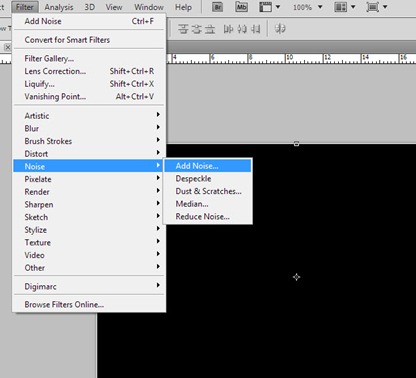Select Convert for Smart Filters

coord(89,40)
